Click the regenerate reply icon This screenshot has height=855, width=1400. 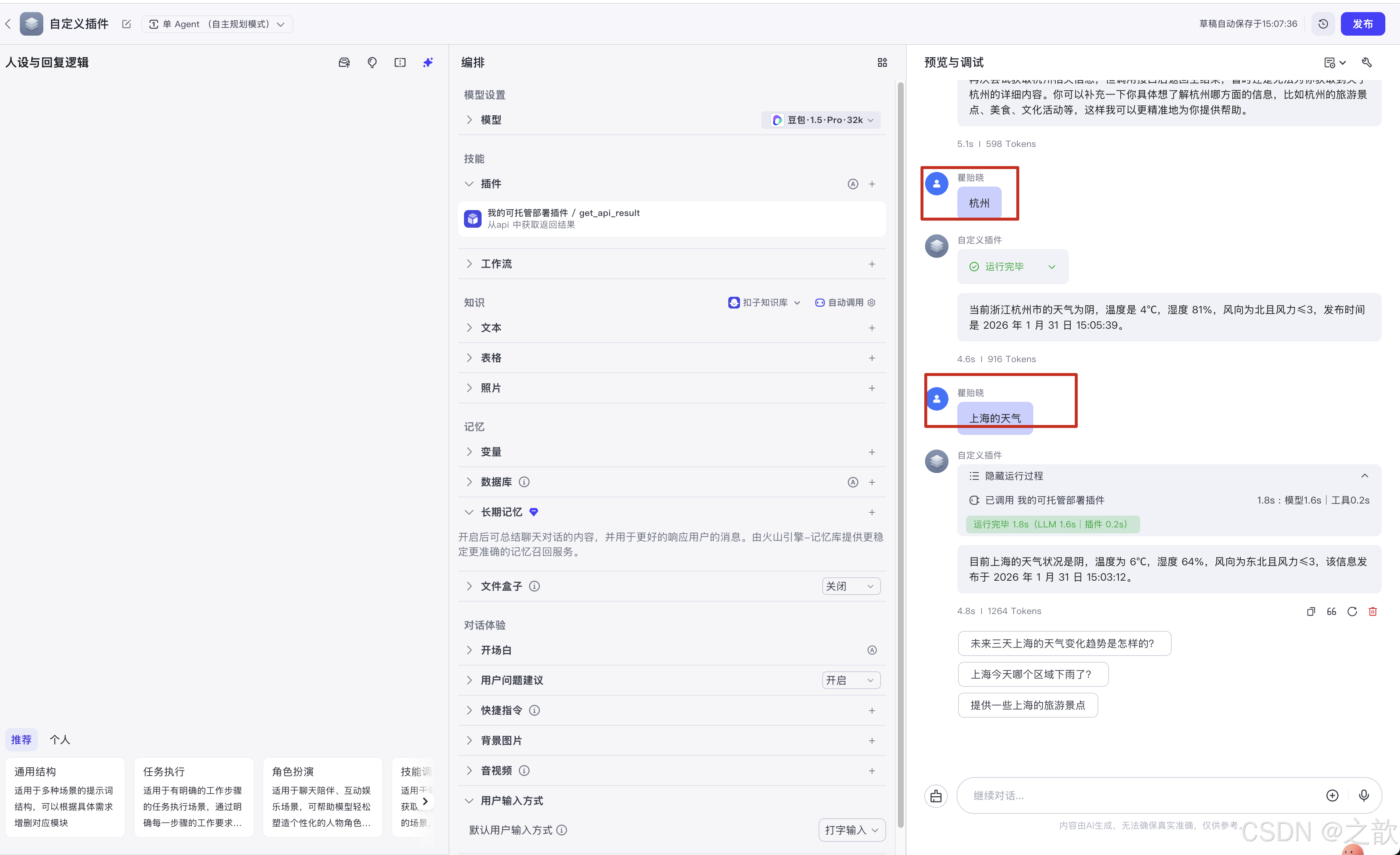tap(1352, 611)
